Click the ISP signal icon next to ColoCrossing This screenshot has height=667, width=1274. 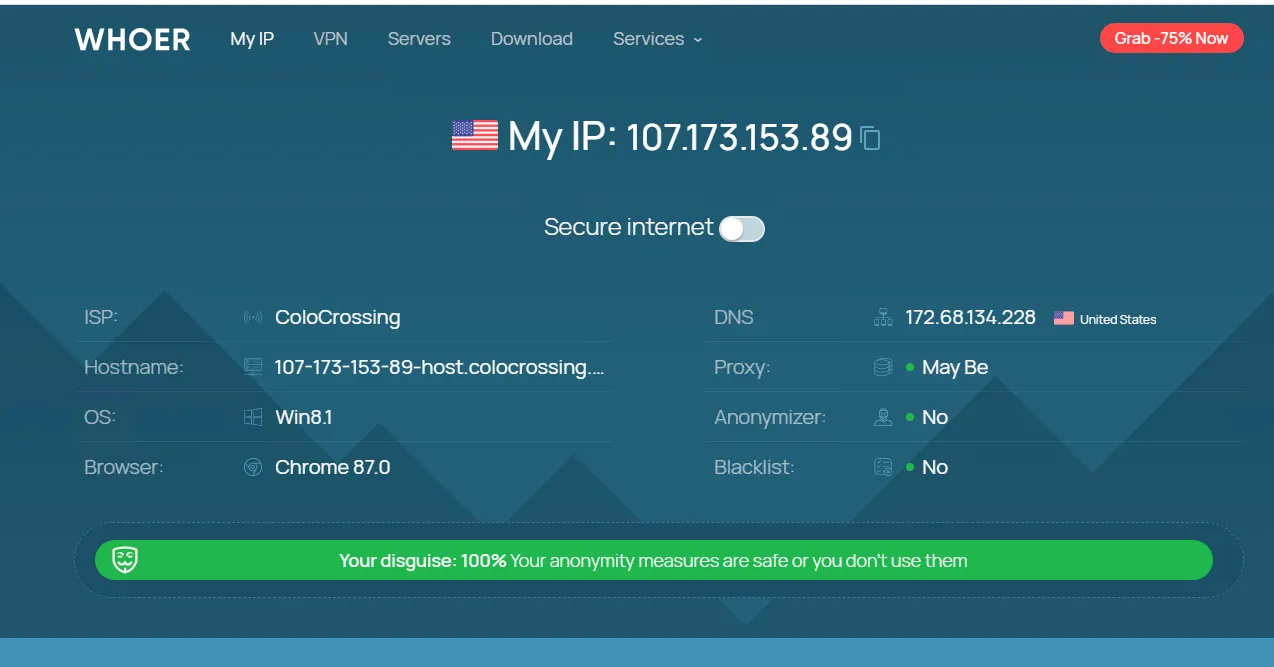pyautogui.click(x=253, y=318)
